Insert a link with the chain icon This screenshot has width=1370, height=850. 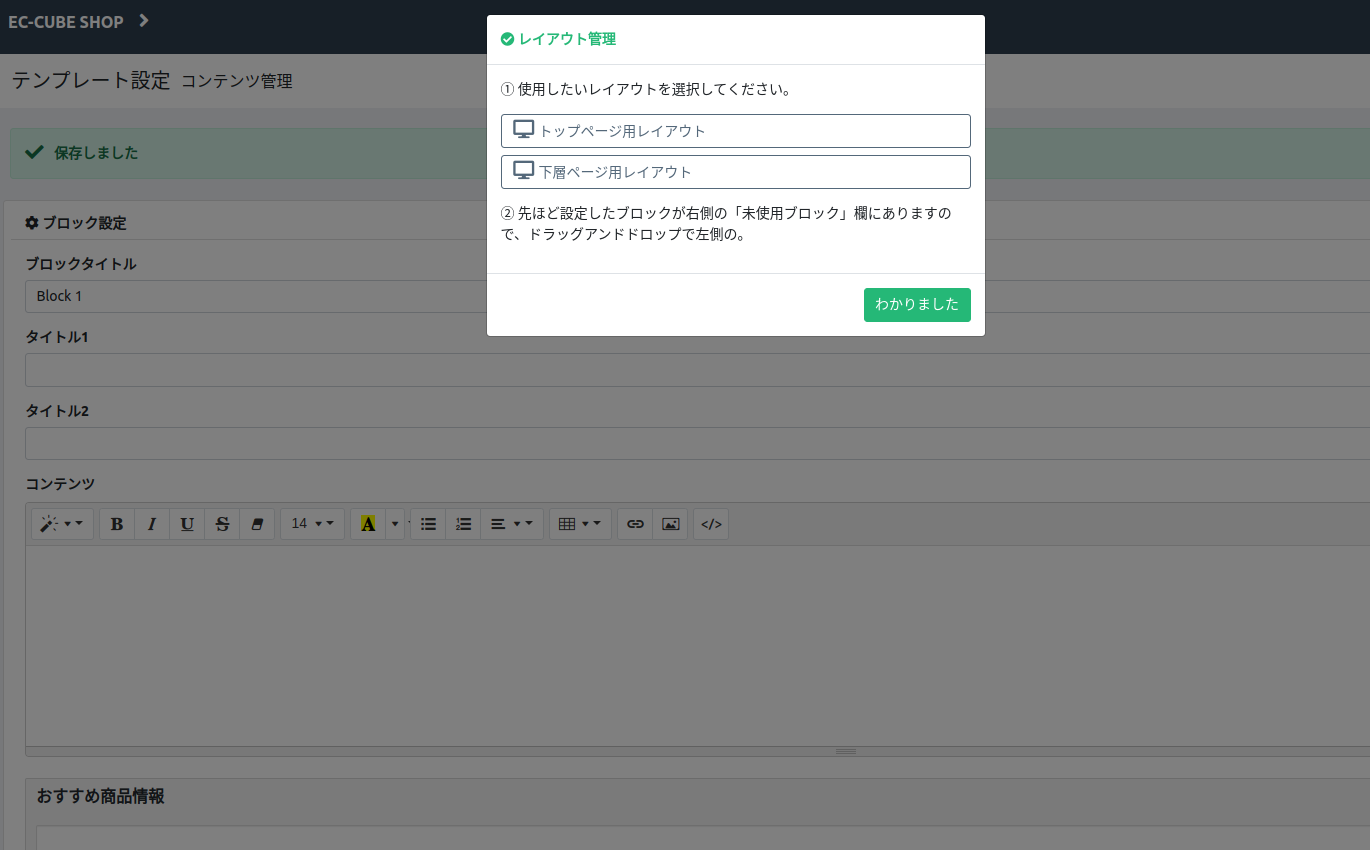coord(635,524)
